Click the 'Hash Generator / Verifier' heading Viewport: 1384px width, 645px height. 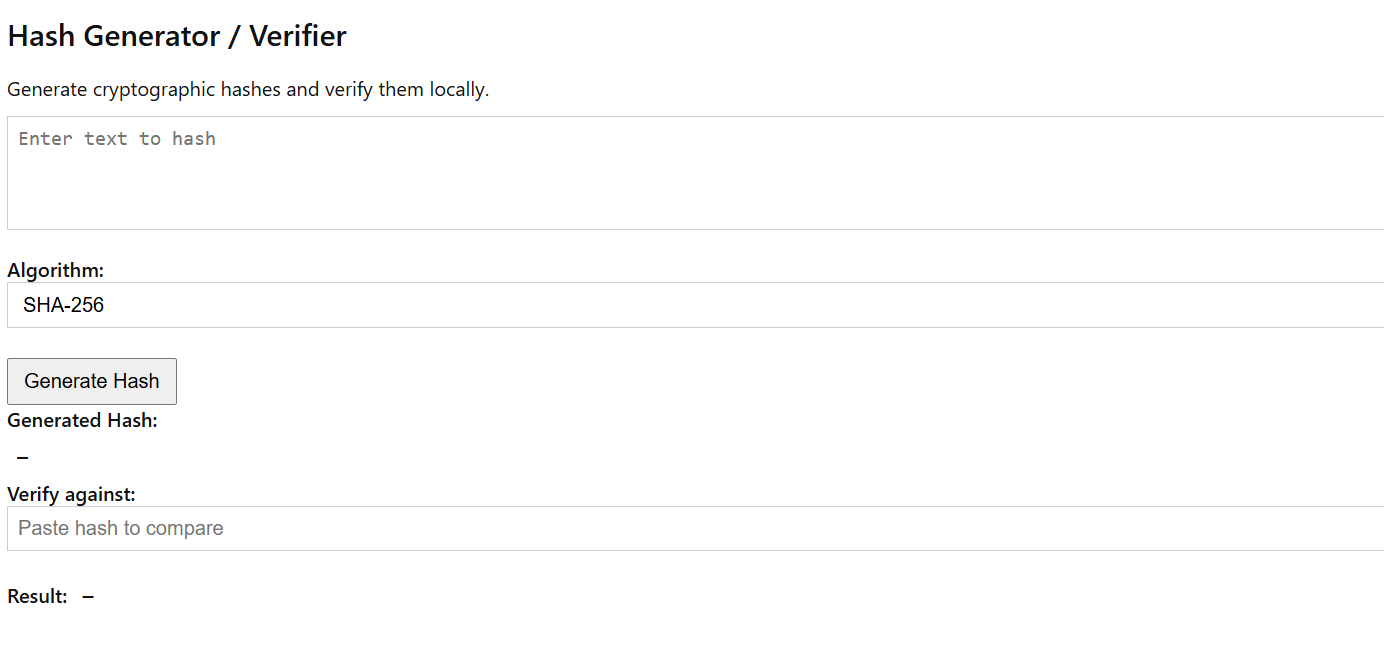coord(177,36)
